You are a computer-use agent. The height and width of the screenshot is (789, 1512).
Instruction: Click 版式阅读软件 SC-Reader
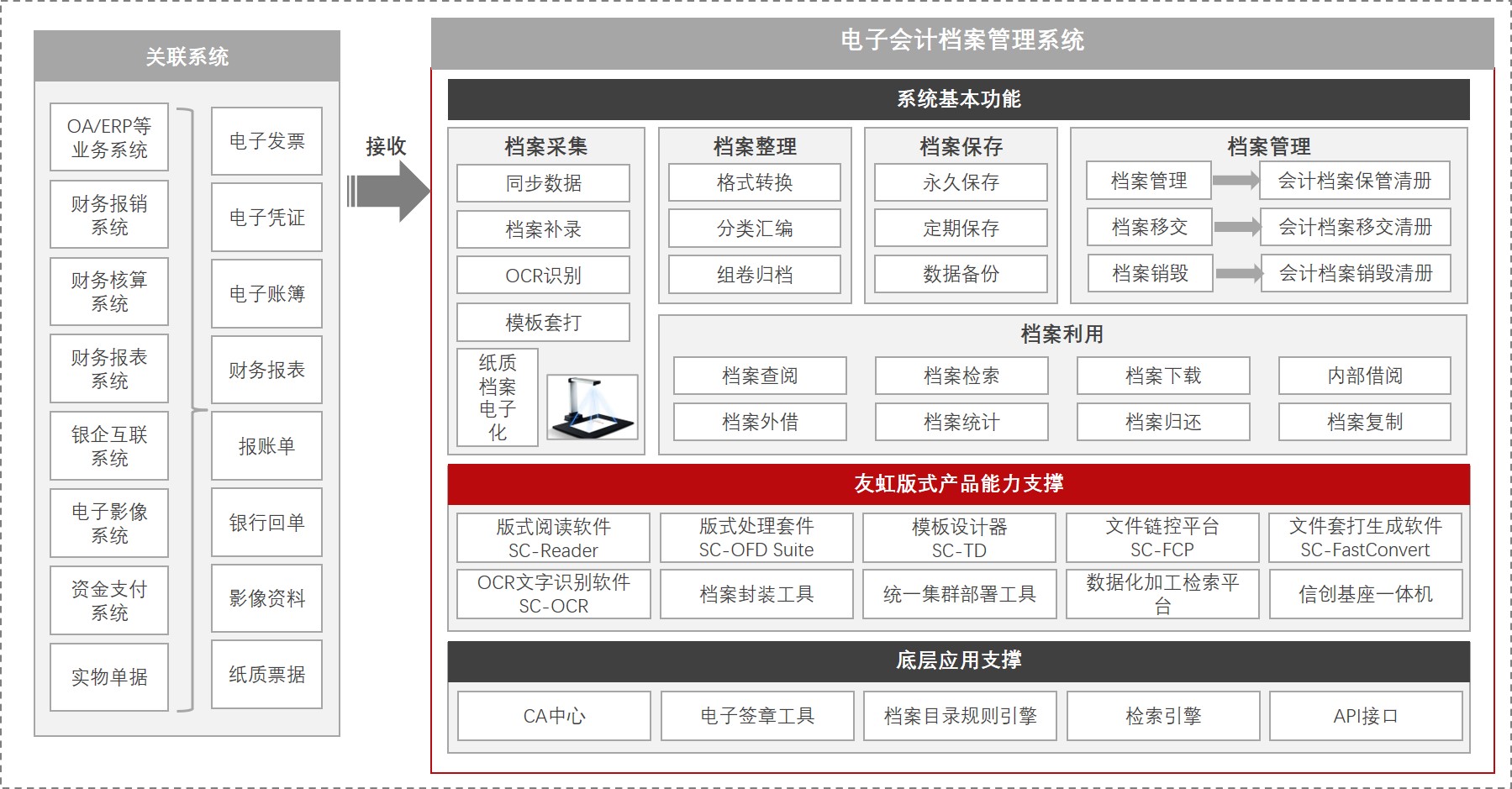point(553,538)
